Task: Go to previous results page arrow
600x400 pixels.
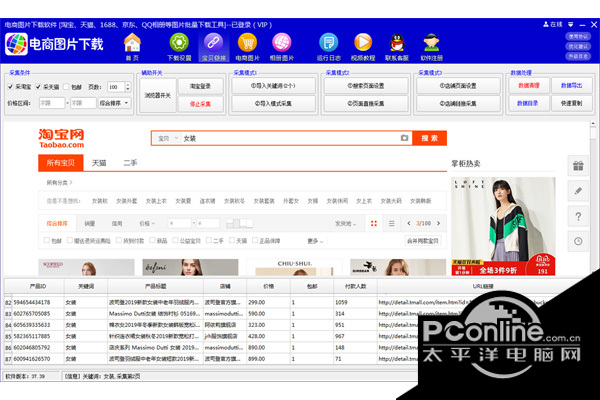Action: tap(409, 223)
